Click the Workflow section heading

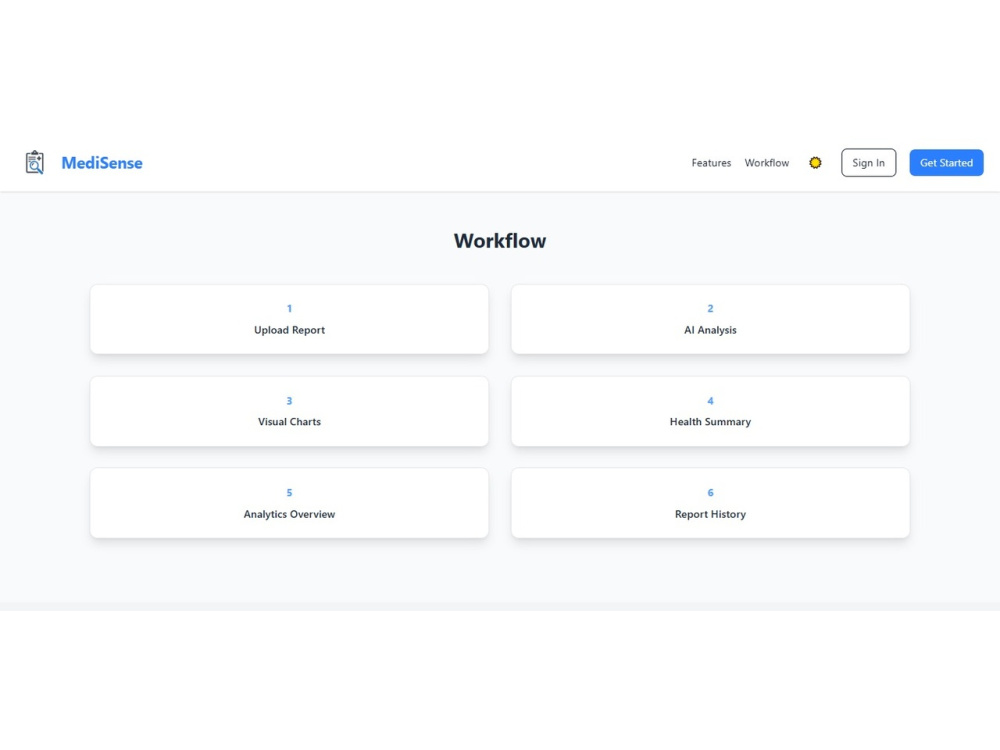point(500,240)
